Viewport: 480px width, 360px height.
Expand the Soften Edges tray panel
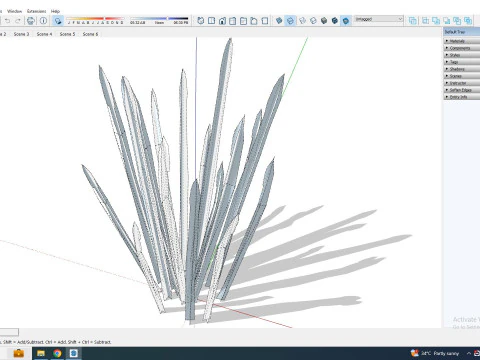coord(462,90)
